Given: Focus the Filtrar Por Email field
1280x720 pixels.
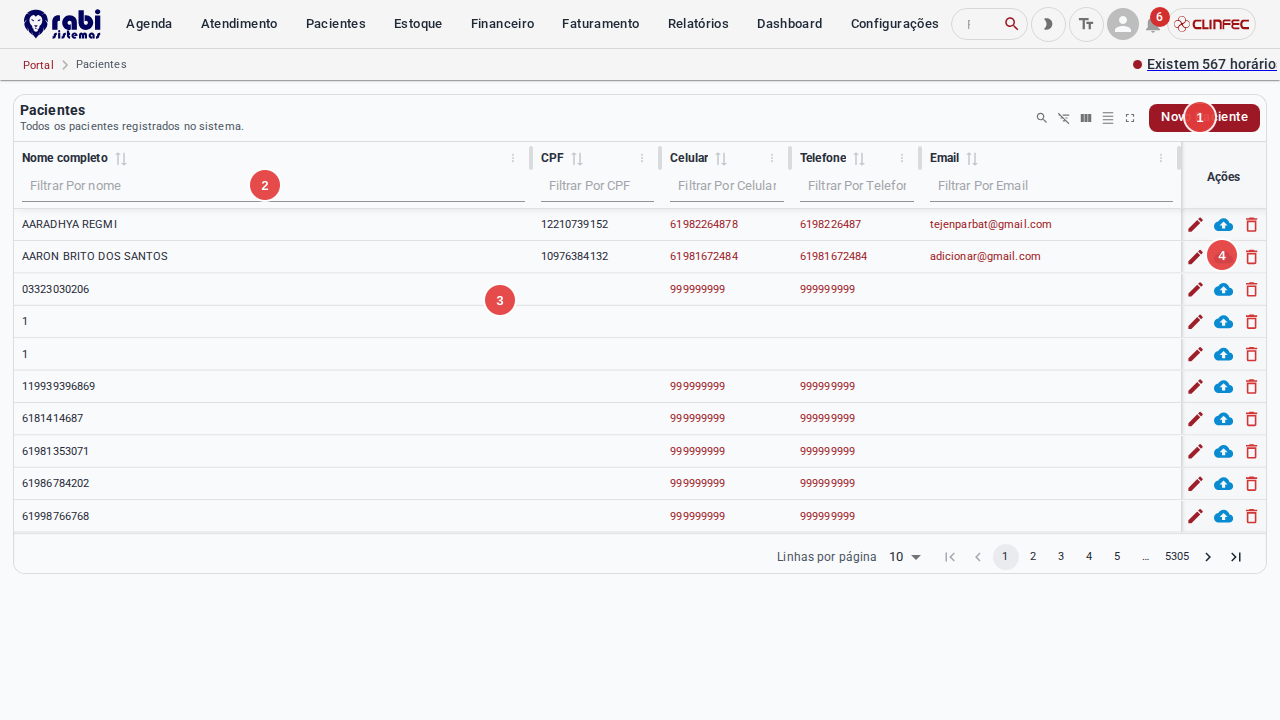Looking at the screenshot, I should point(1051,186).
